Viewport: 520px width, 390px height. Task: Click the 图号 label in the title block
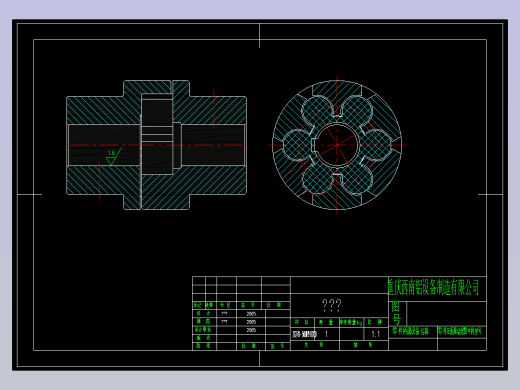coord(396,313)
